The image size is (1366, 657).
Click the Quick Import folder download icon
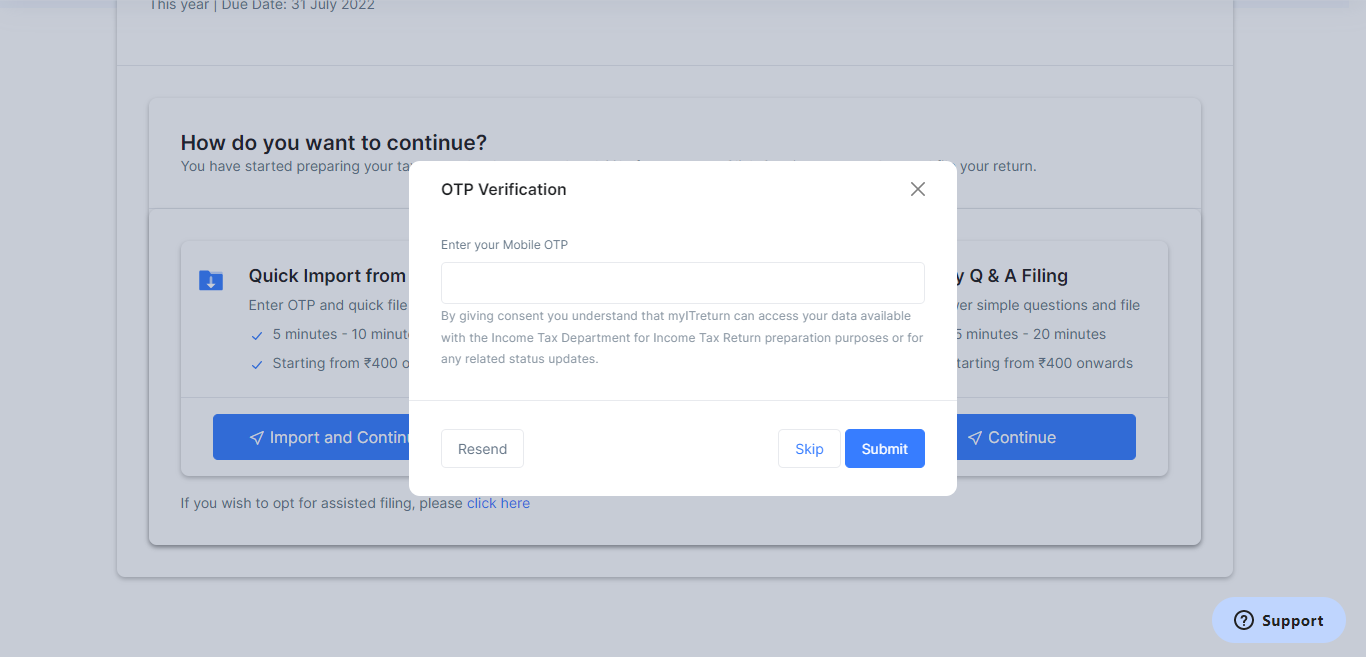pos(211,280)
